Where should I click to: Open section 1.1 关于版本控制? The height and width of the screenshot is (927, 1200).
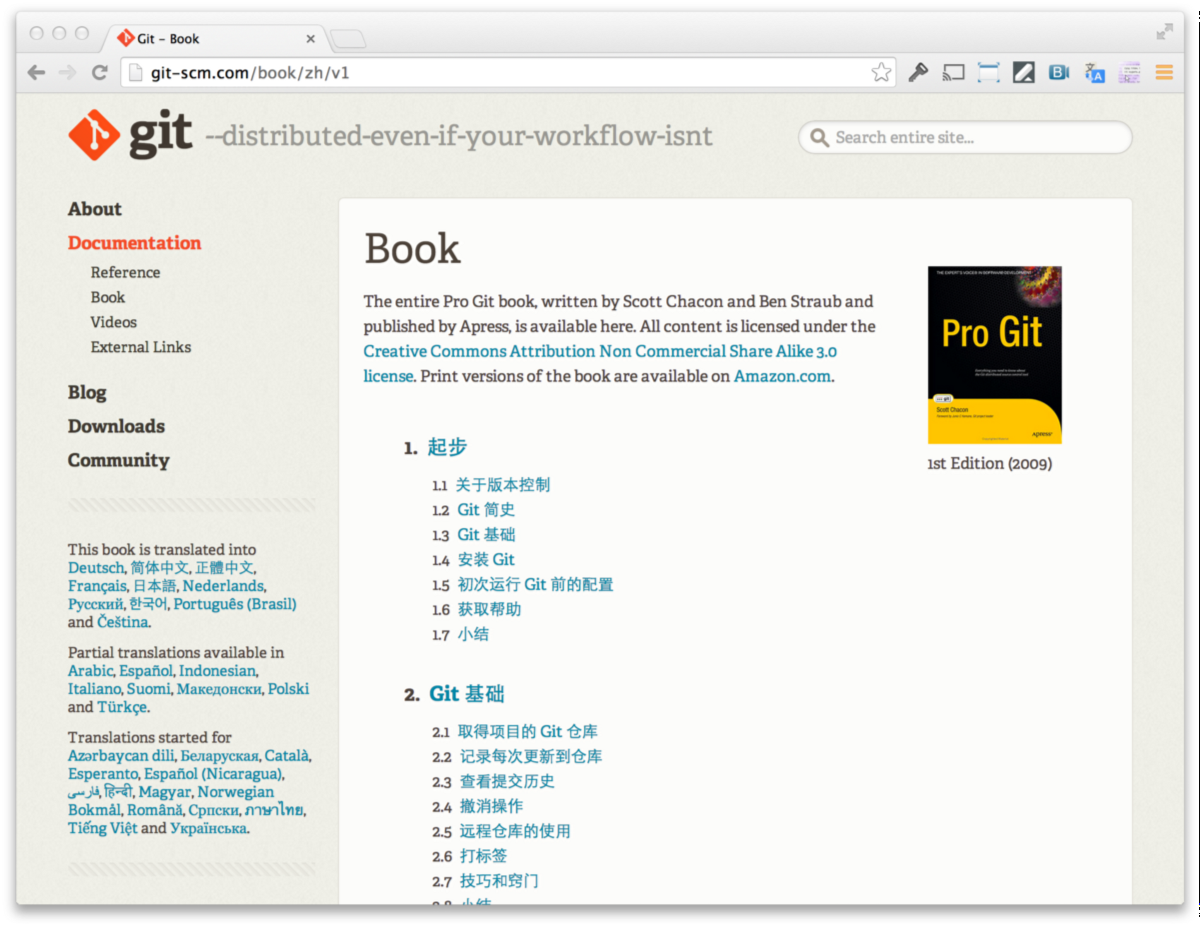(503, 485)
